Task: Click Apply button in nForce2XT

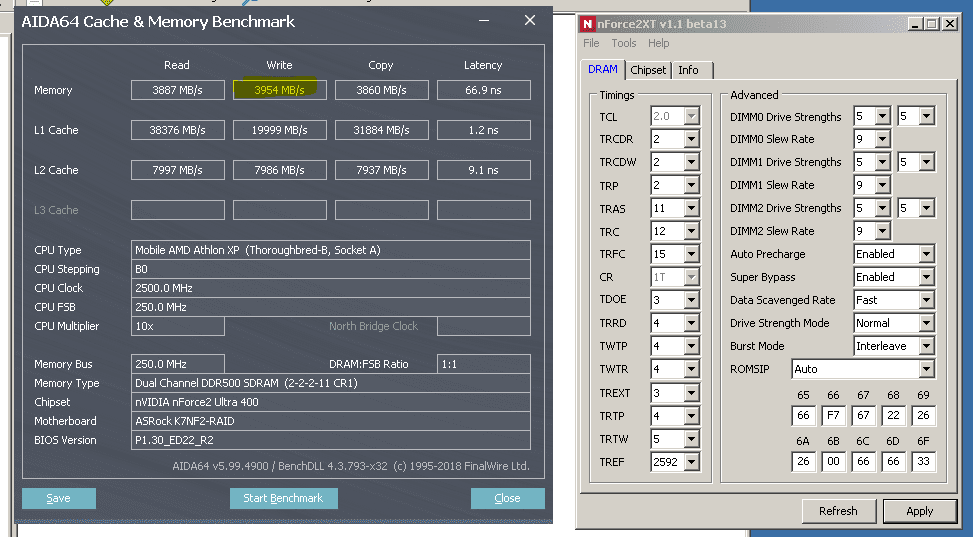Action: (x=919, y=511)
